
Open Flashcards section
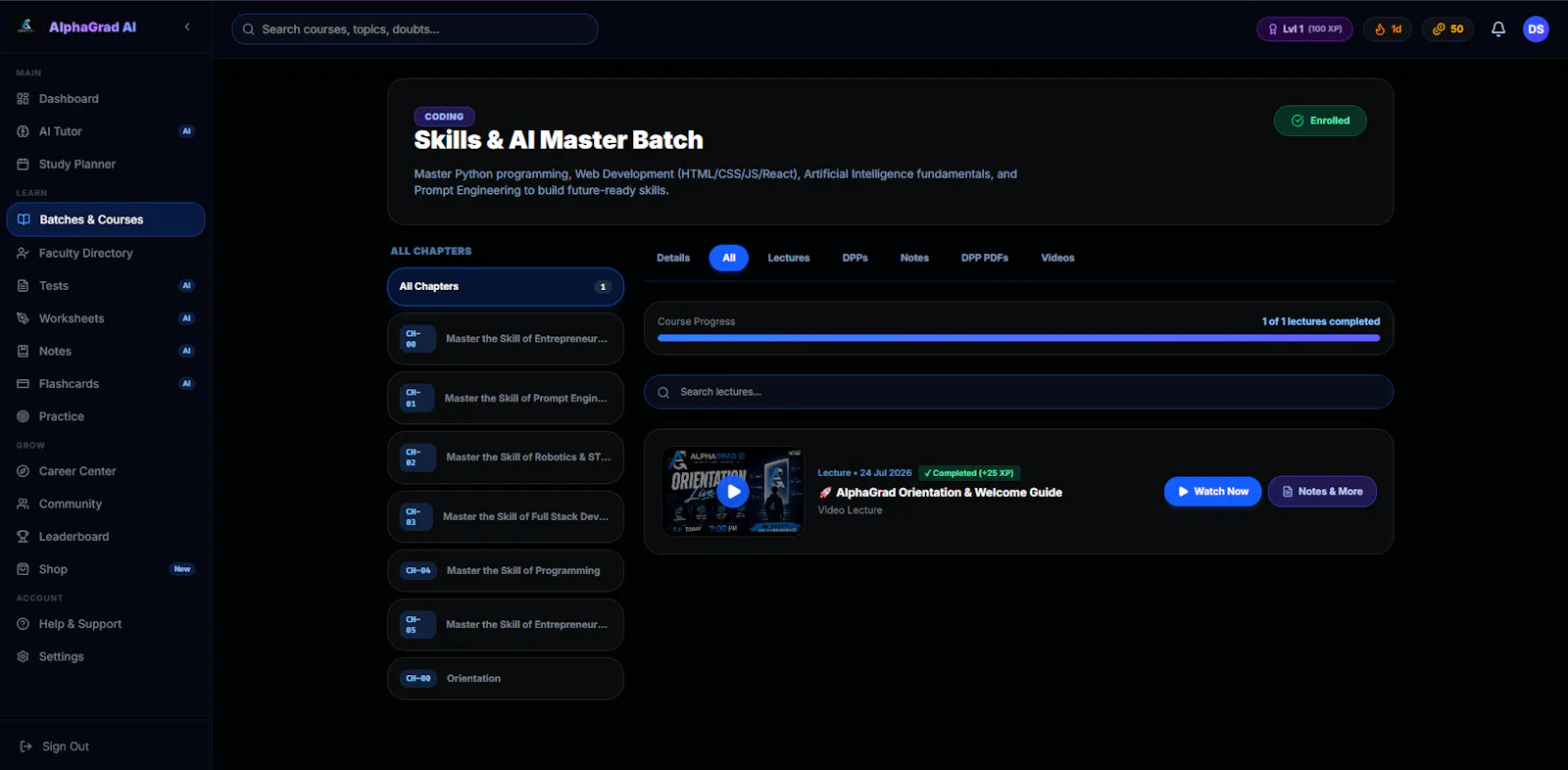[x=106, y=384]
